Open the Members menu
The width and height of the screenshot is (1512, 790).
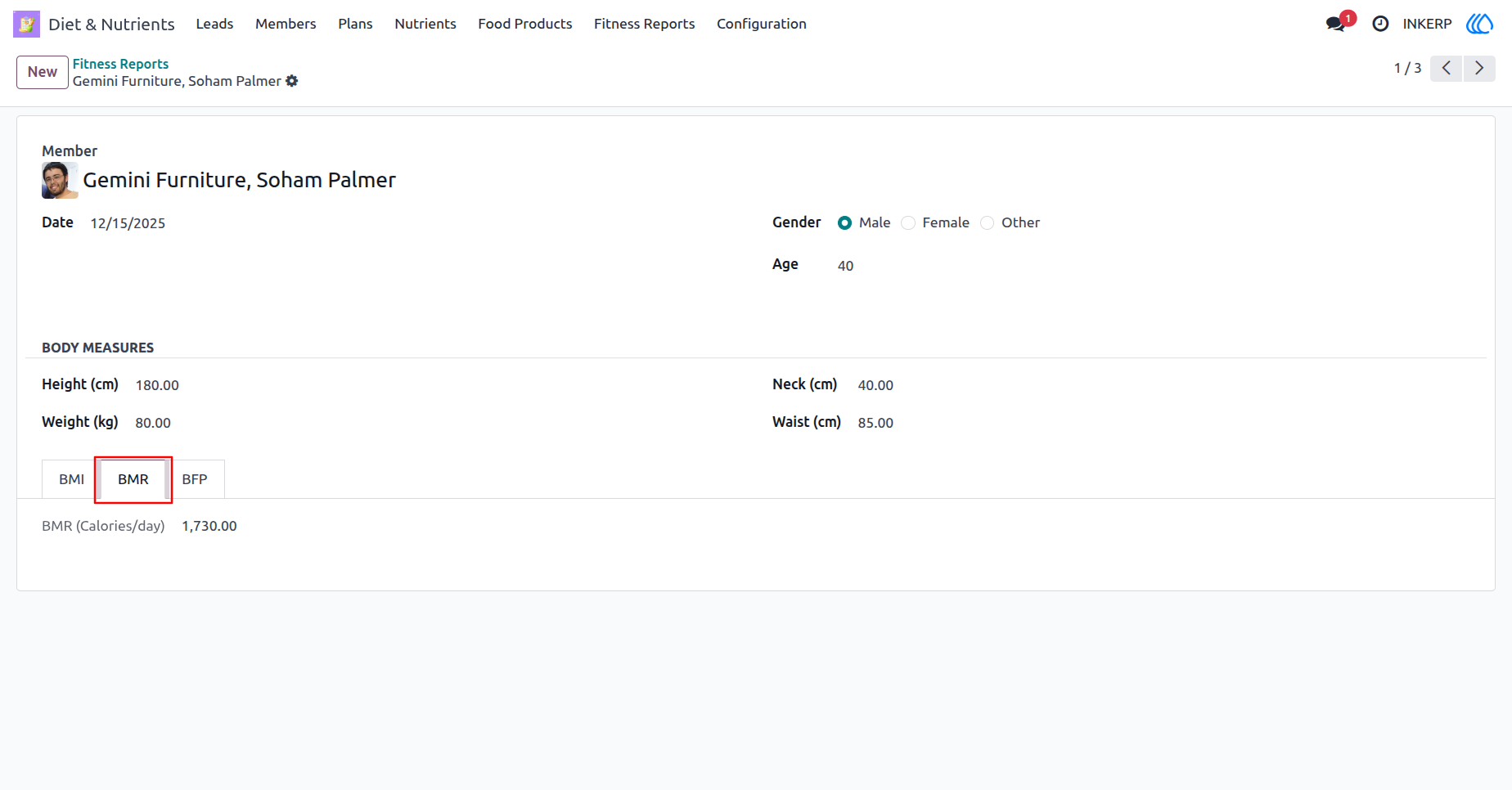coord(286,24)
